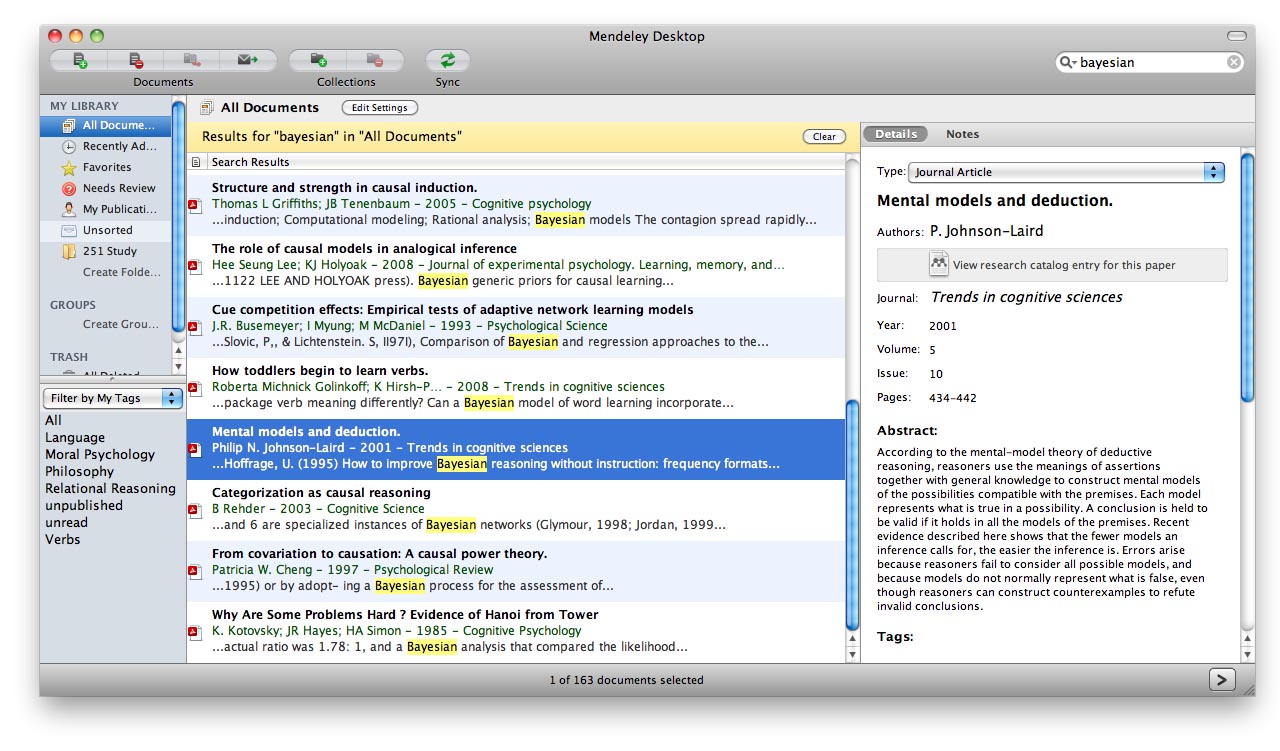The width and height of the screenshot is (1280, 751).
Task: Click the Create Collection folder icon
Action: pos(318,61)
